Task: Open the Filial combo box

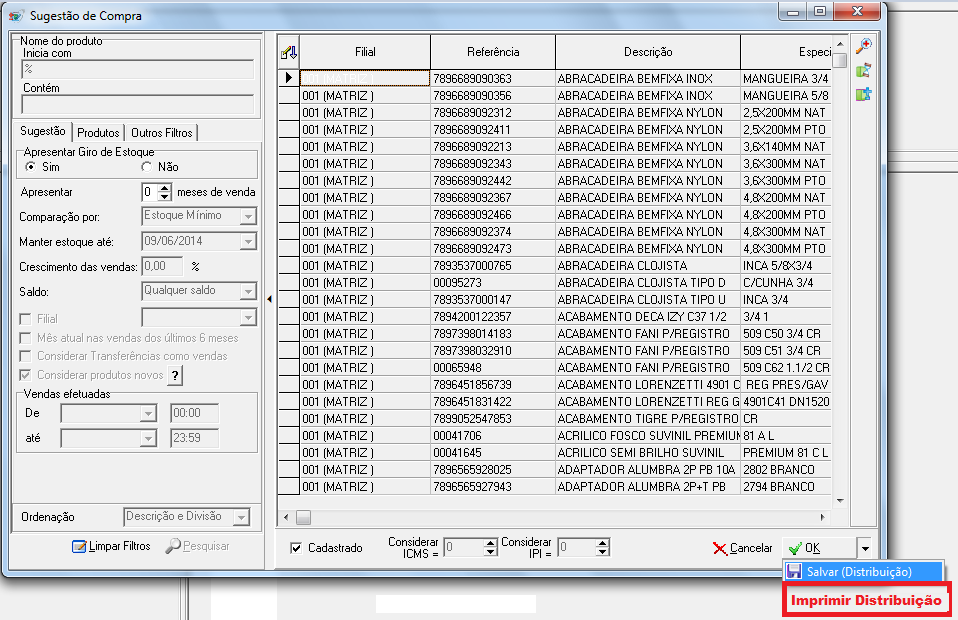Action: [x=247, y=318]
